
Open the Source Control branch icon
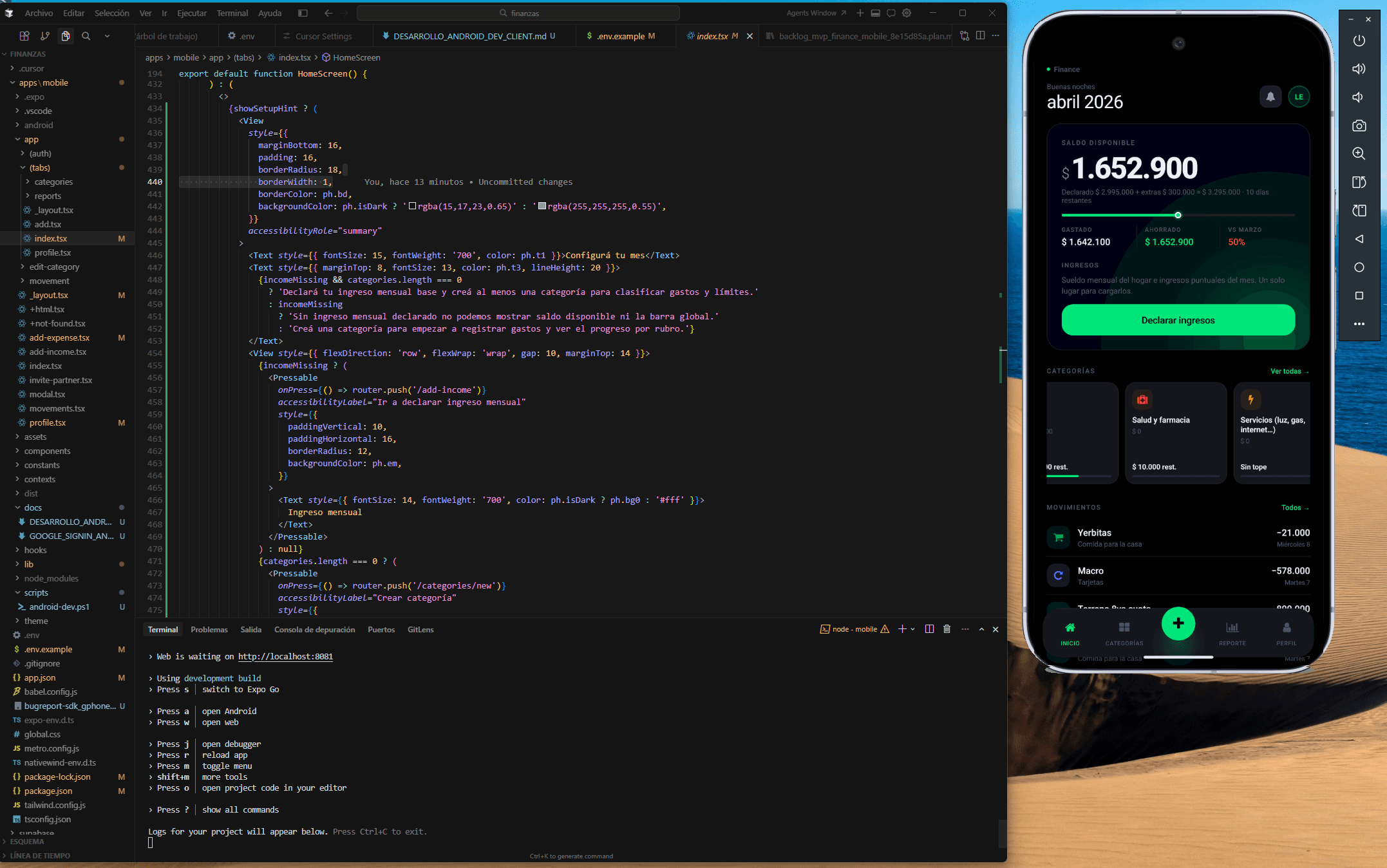point(44,36)
